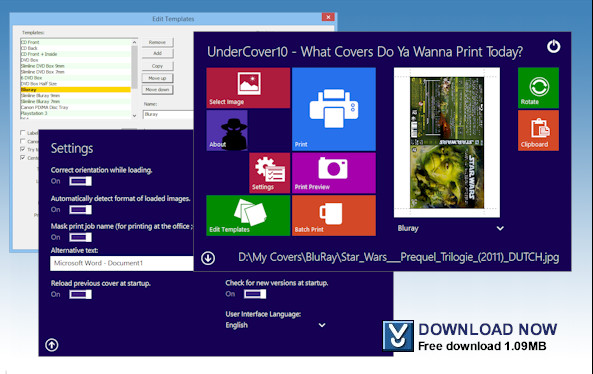Select Playstation 3 template

[76, 113]
